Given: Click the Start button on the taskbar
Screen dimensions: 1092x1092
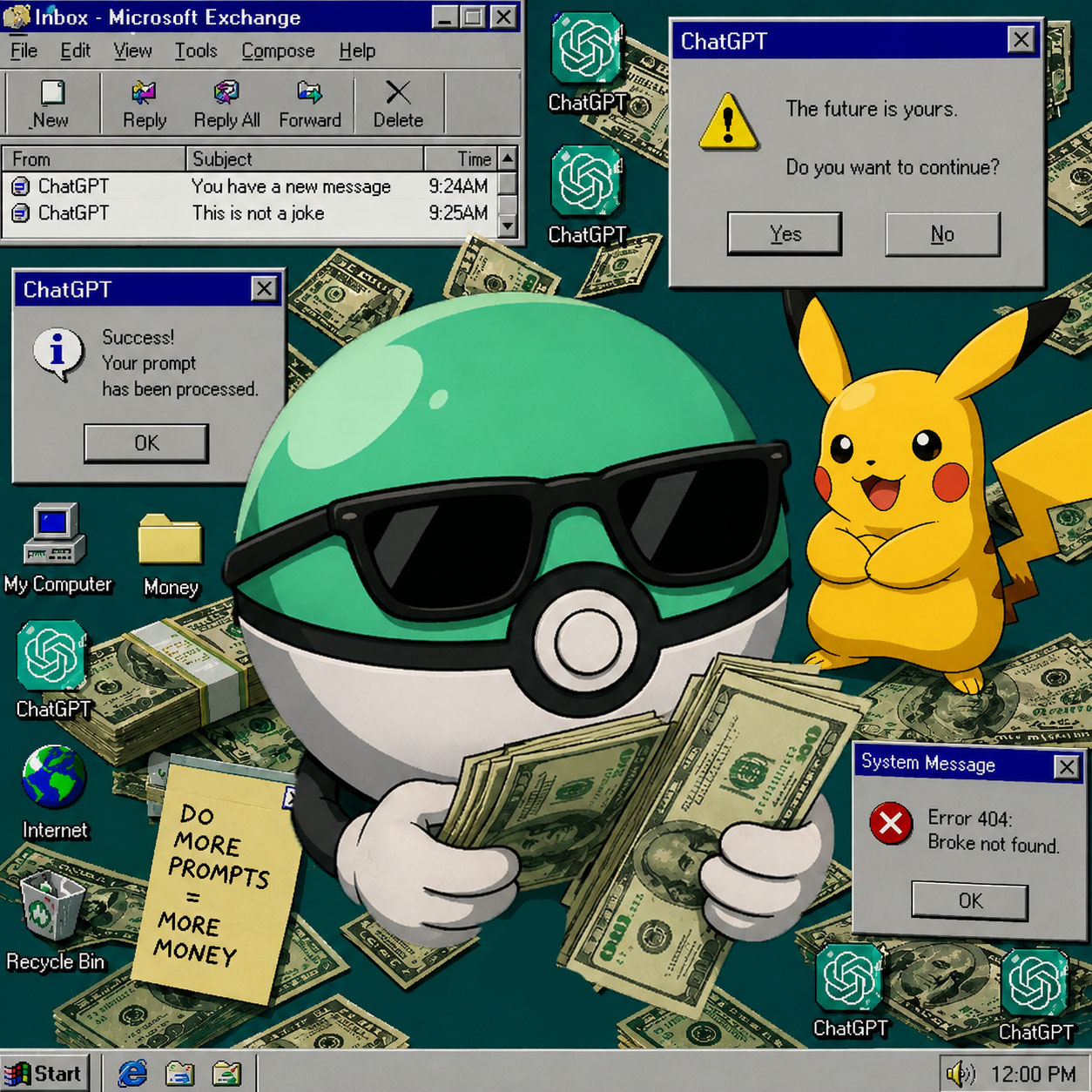Looking at the screenshot, I should 44,1073.
